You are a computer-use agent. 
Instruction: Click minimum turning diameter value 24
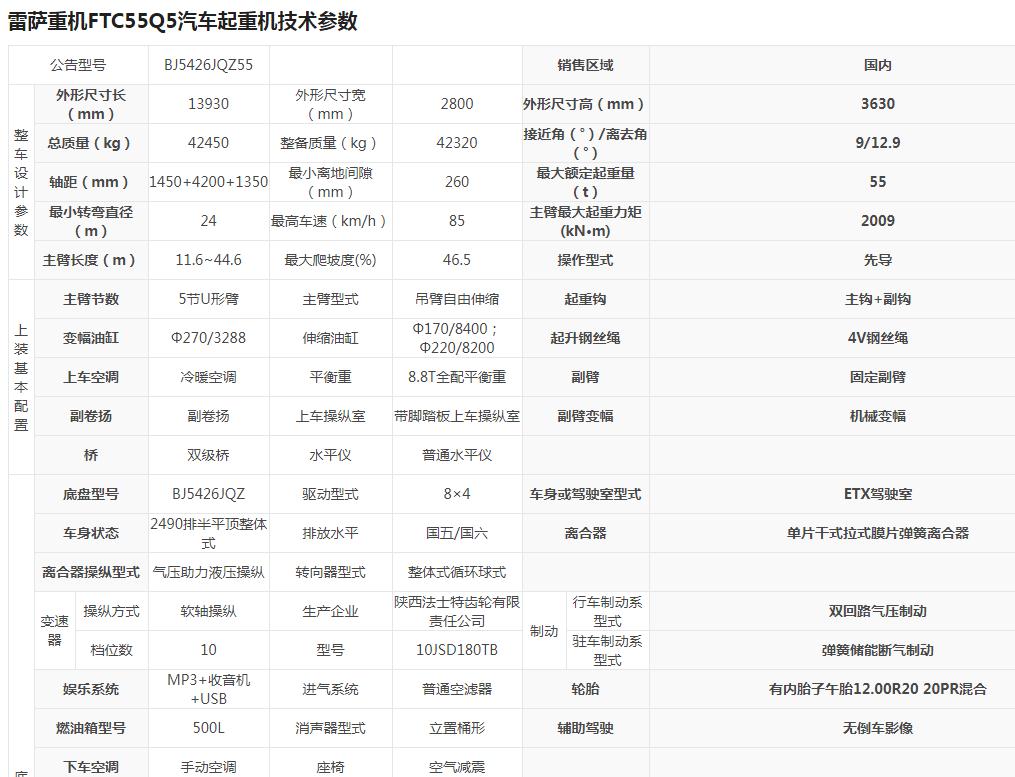click(208, 221)
